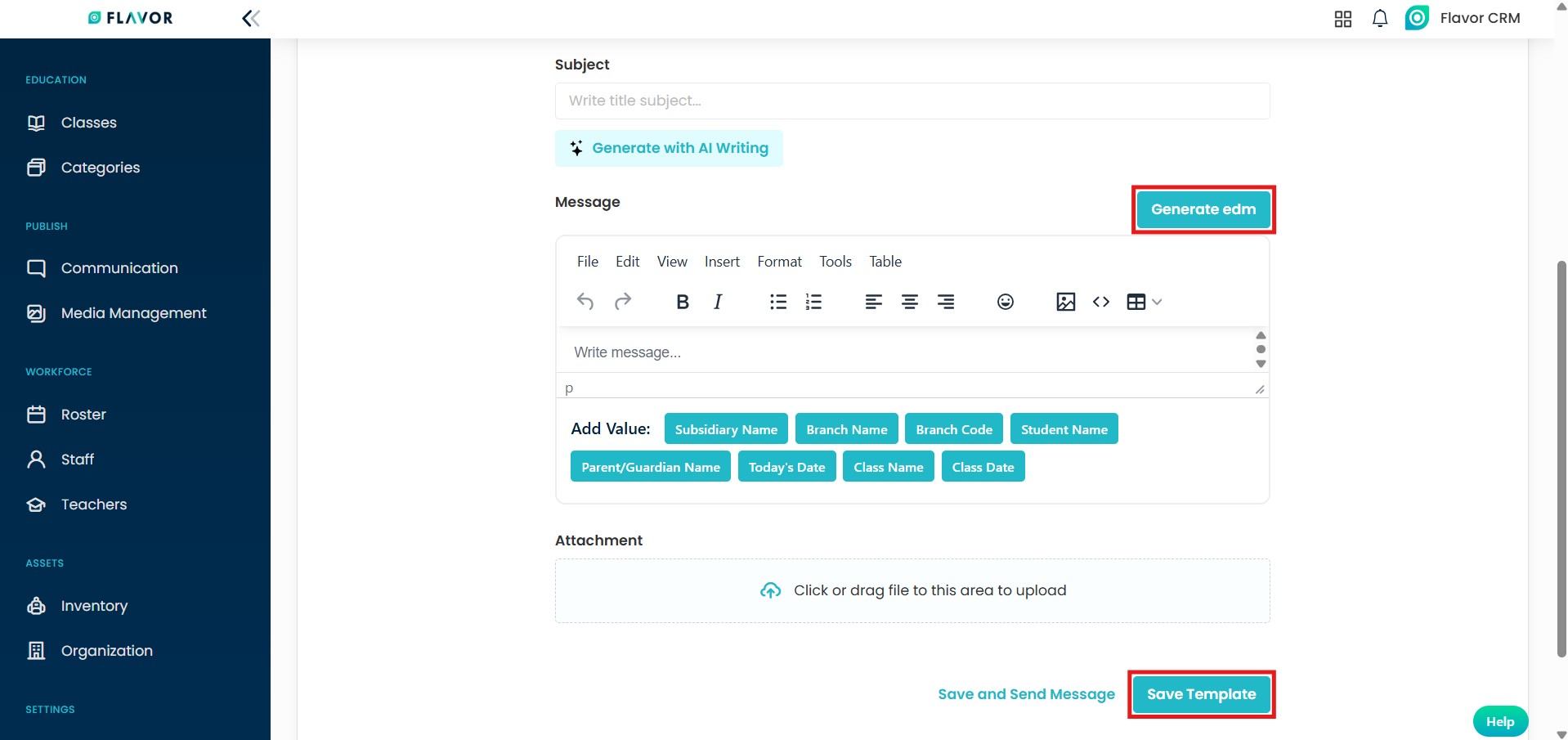Click the Subject input field
1568x740 pixels.
pyautogui.click(x=912, y=101)
